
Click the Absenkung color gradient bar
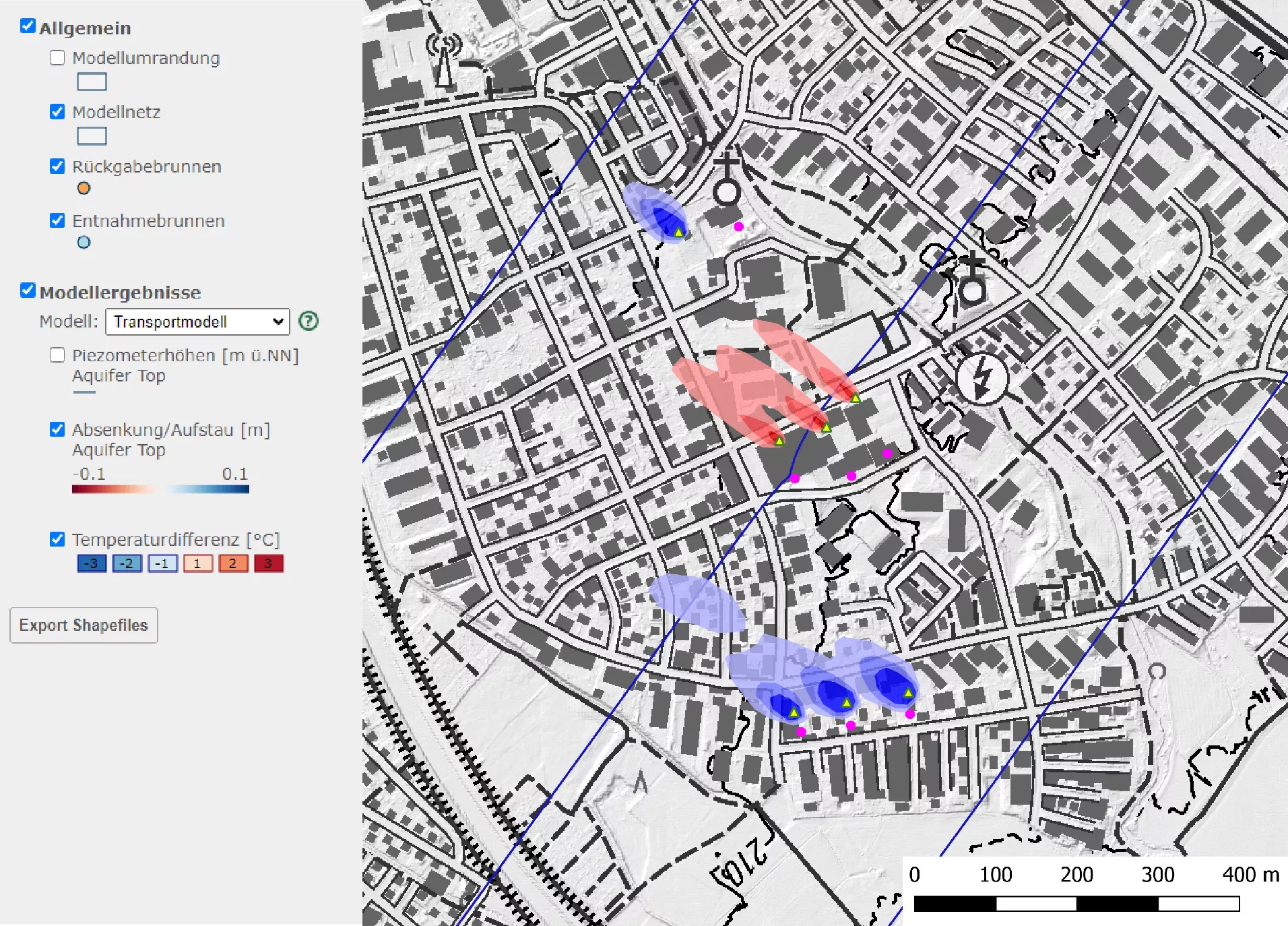[160, 490]
